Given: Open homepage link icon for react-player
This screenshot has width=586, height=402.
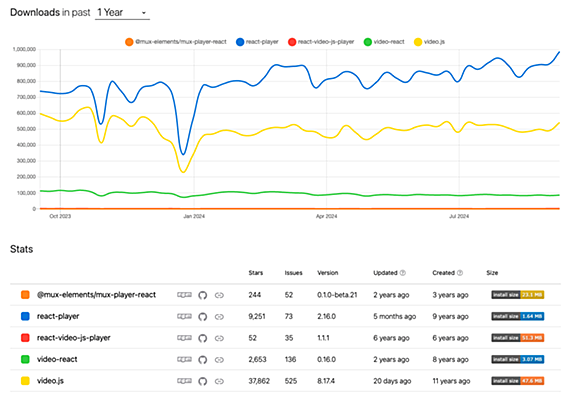Looking at the screenshot, I should (219, 317).
